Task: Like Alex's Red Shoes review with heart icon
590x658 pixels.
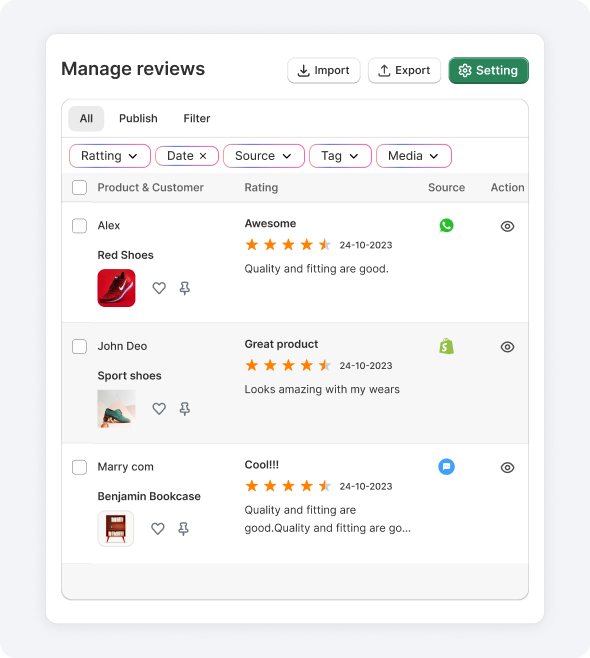Action: 159,288
